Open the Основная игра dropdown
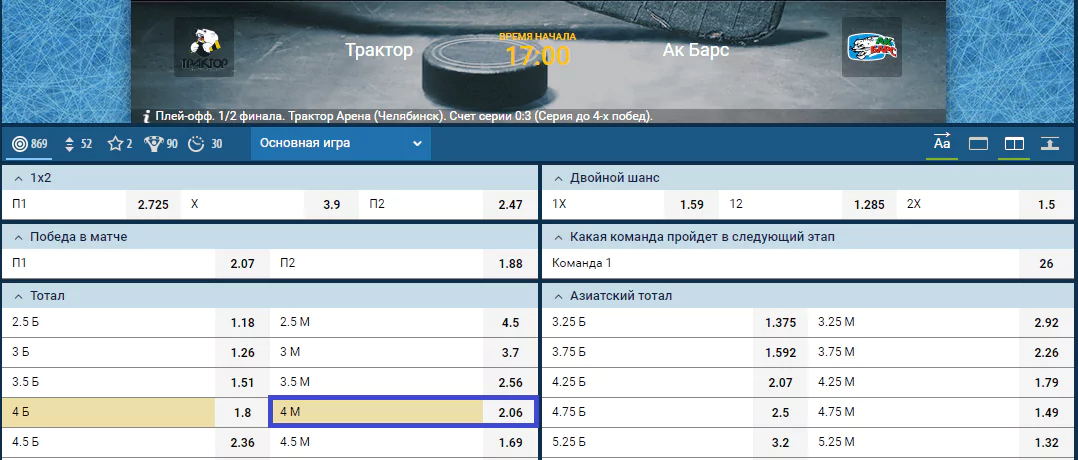This screenshot has width=1078, height=460. pos(340,144)
